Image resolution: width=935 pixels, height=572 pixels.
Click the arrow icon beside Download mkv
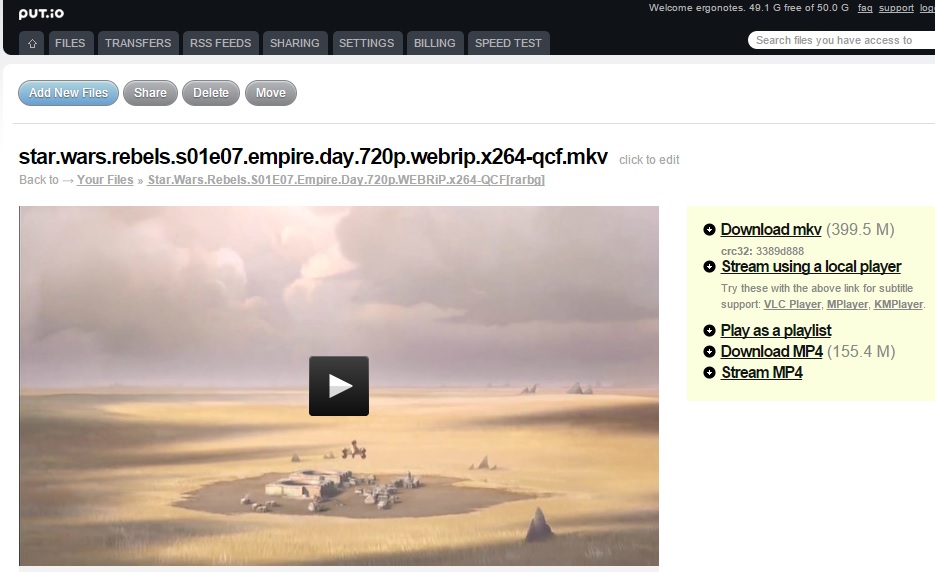point(709,230)
